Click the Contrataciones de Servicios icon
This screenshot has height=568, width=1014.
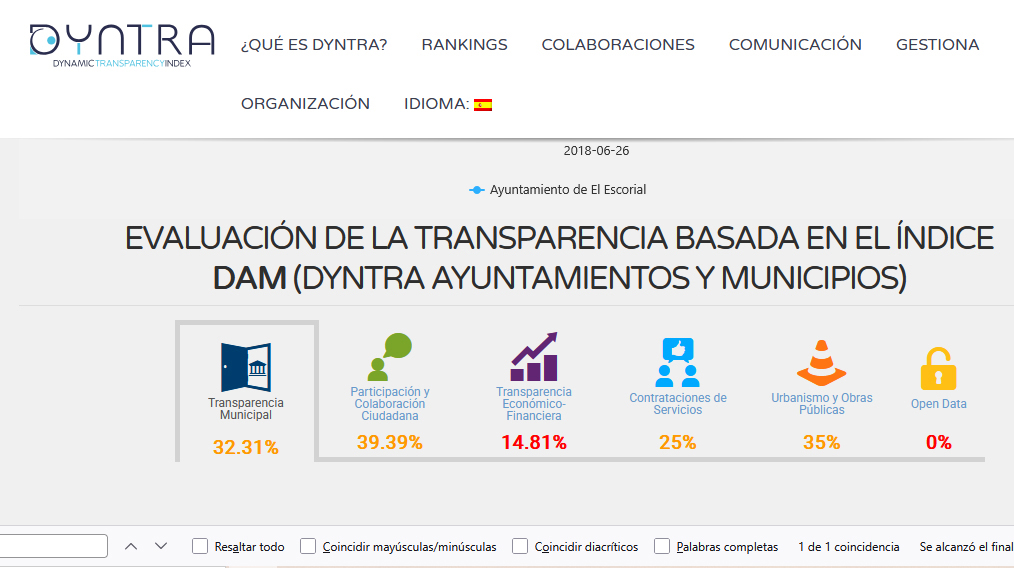(677, 363)
